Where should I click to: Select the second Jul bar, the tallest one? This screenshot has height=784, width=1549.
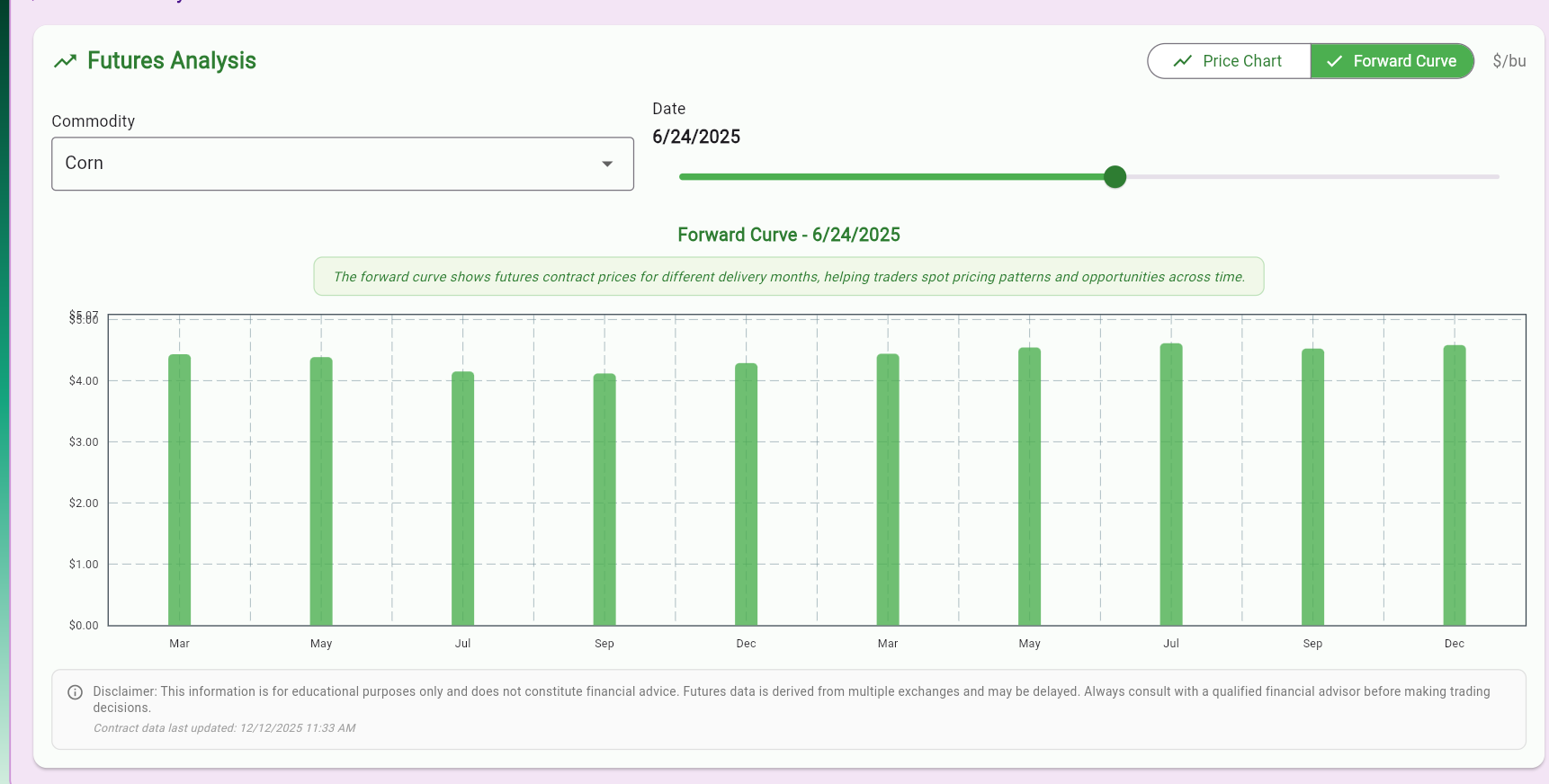pyautogui.click(x=1171, y=485)
